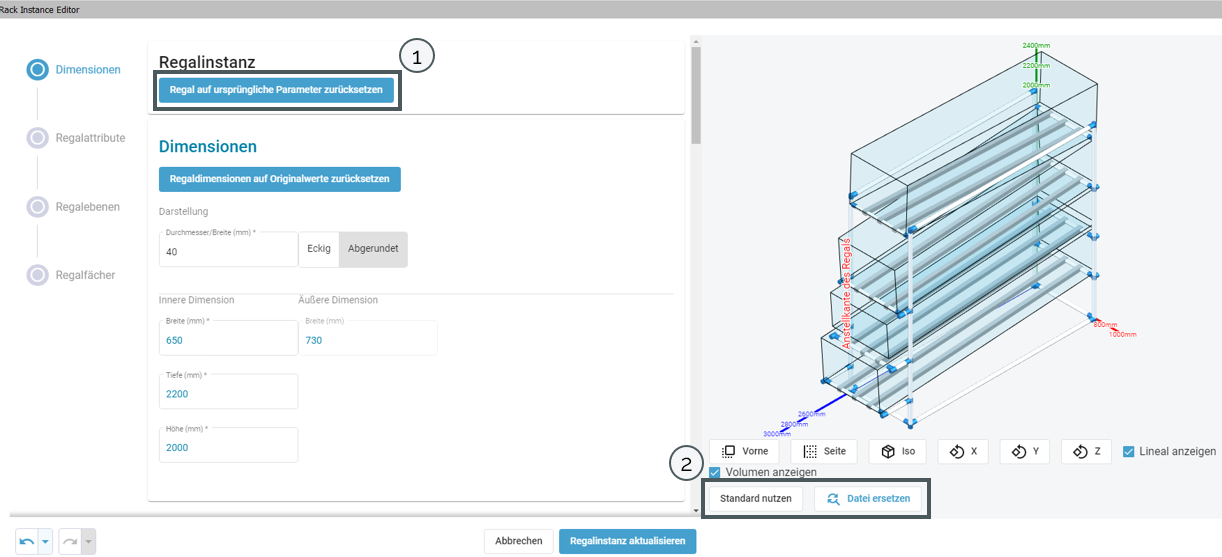Switch to Vorne front view
The image size is (1222, 557).
point(745,451)
